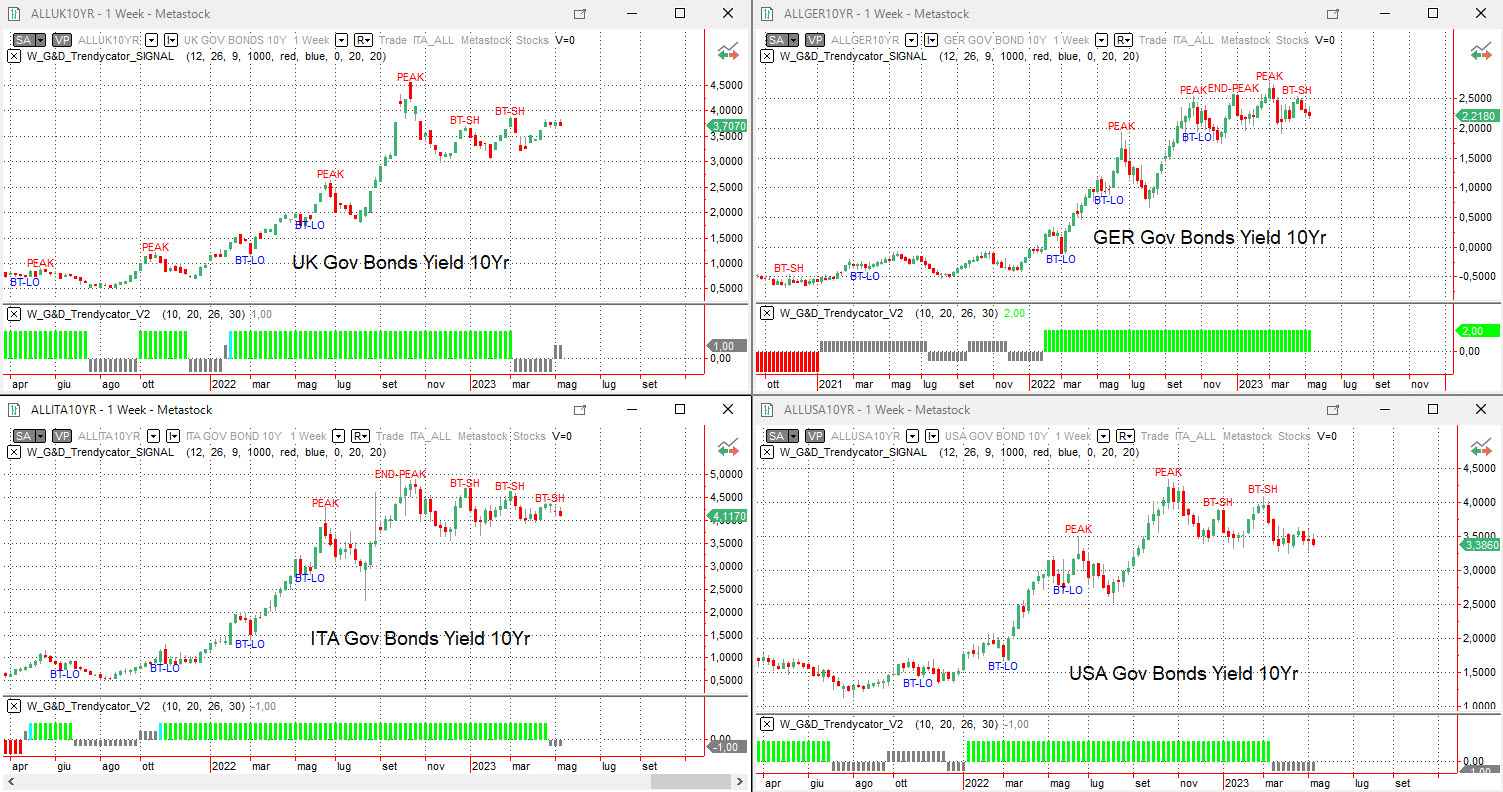Click the chart icon in the ALLGER10YR title bar

click(x=767, y=14)
